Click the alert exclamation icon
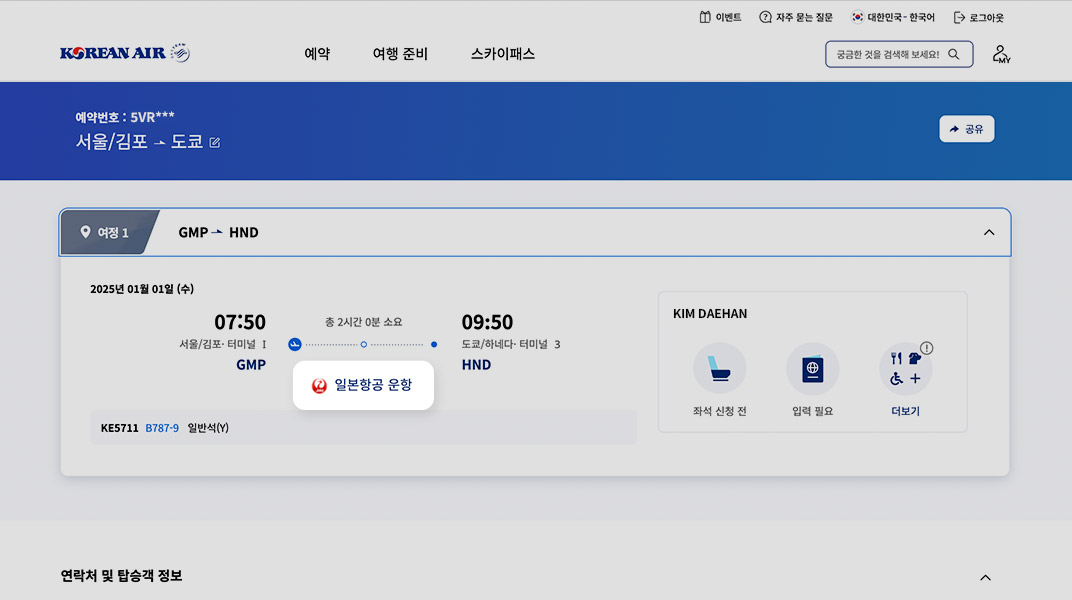Viewport: 1072px width, 600px height. point(926,348)
